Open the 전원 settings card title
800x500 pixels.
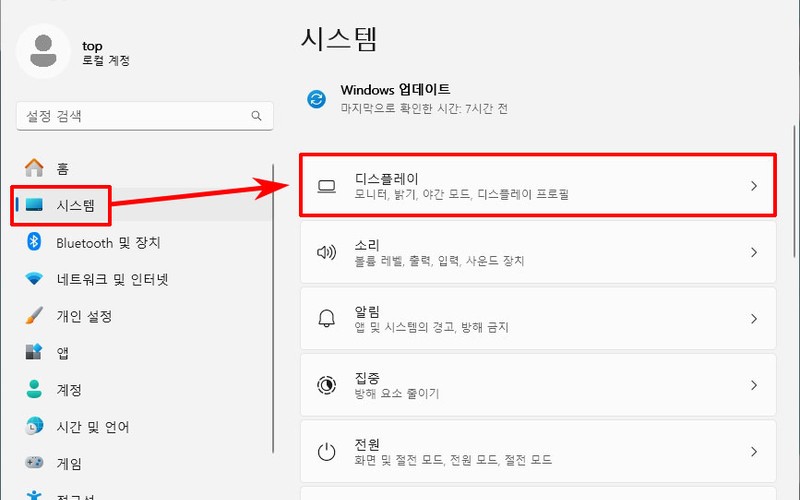pyautogui.click(x=367, y=444)
